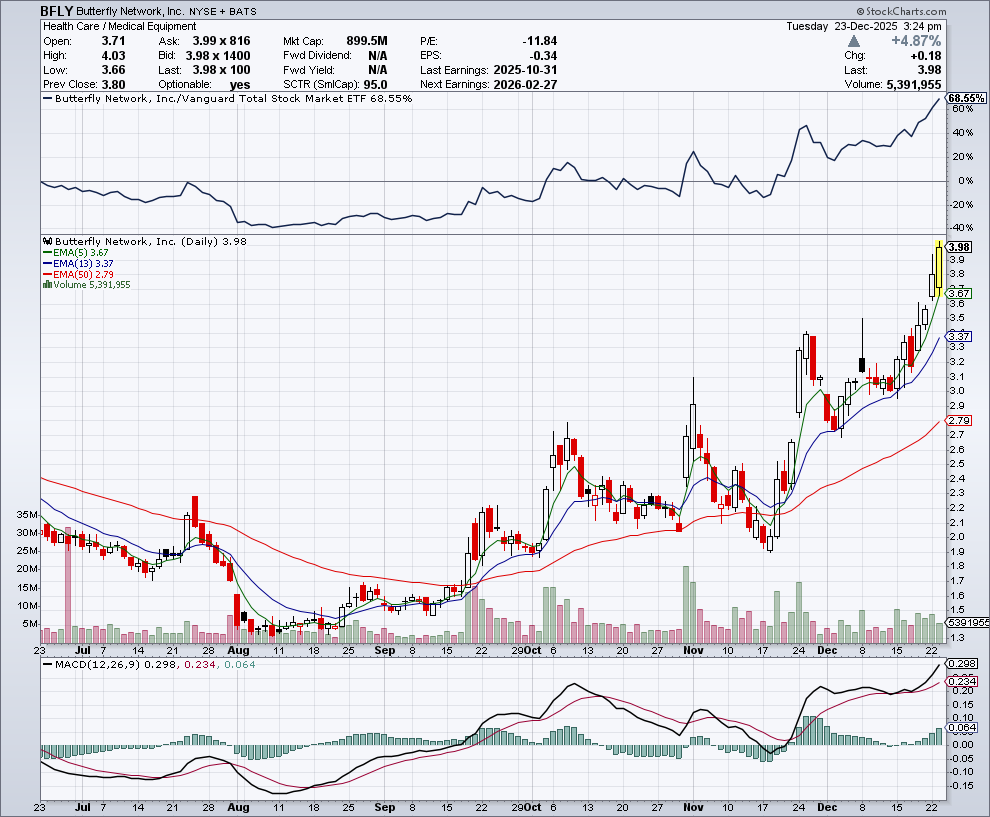990x817 pixels.
Task: Click the 3.98 last price tag on price axis
Action: click(960, 247)
